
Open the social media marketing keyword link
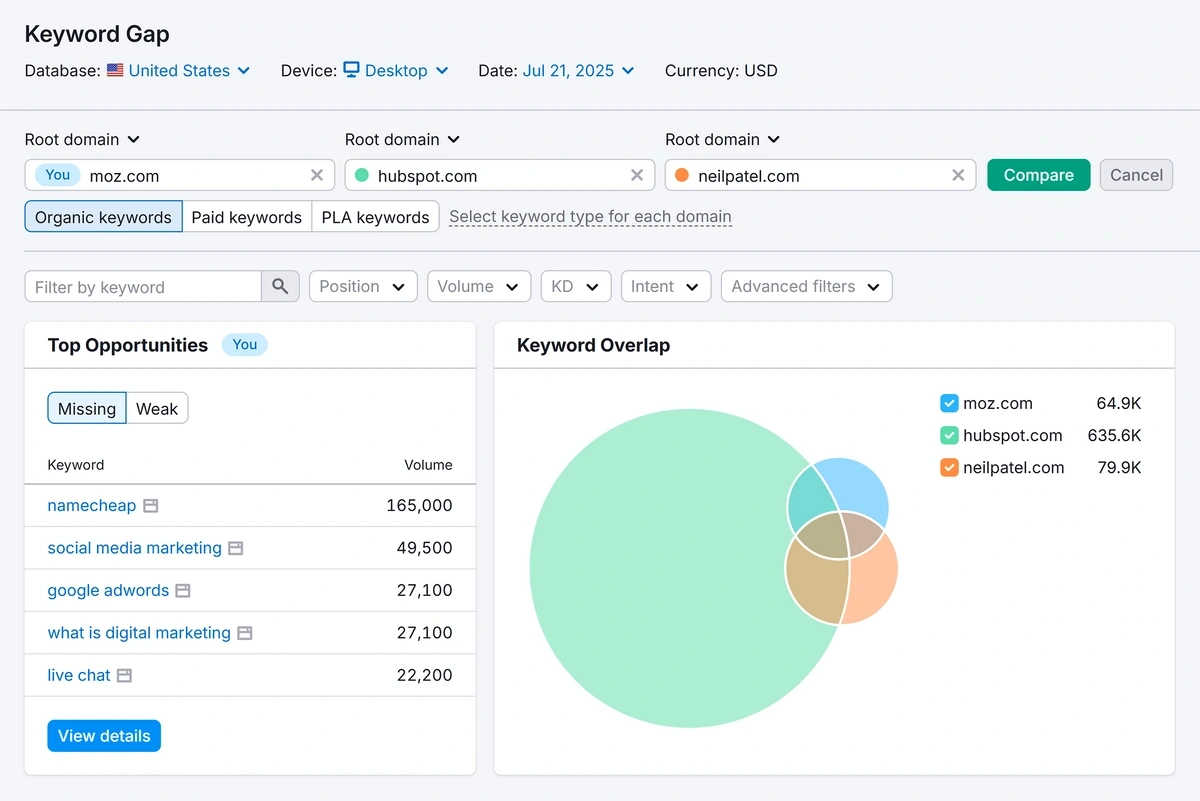click(x=135, y=548)
